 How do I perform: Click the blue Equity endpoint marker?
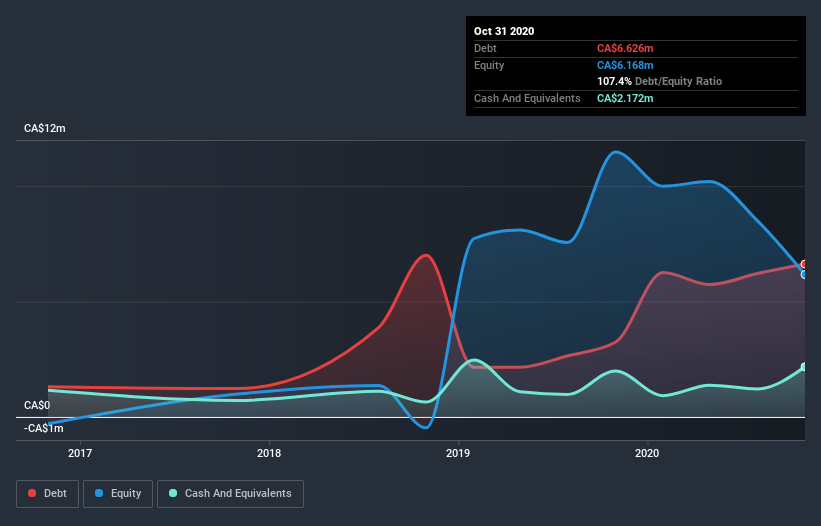tap(804, 274)
